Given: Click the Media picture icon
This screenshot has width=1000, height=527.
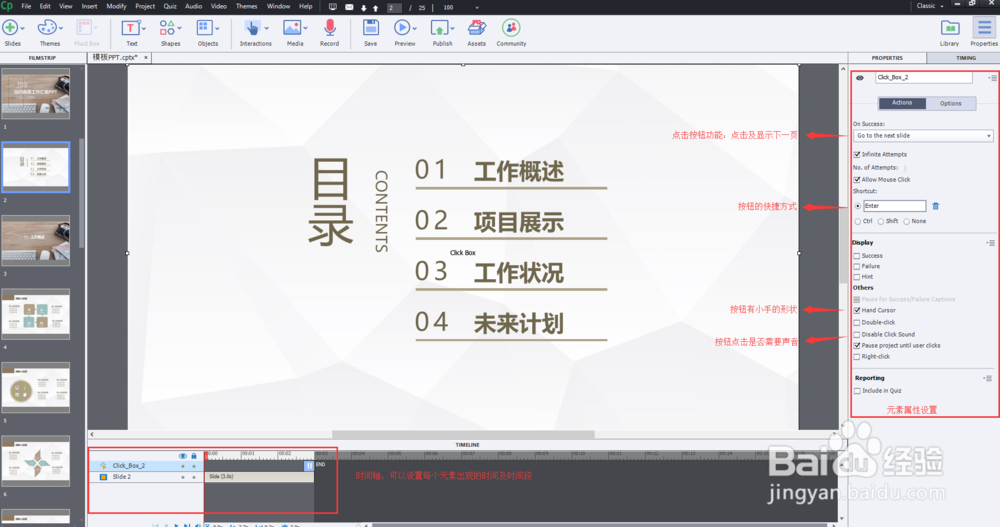Looking at the screenshot, I should pos(292,28).
